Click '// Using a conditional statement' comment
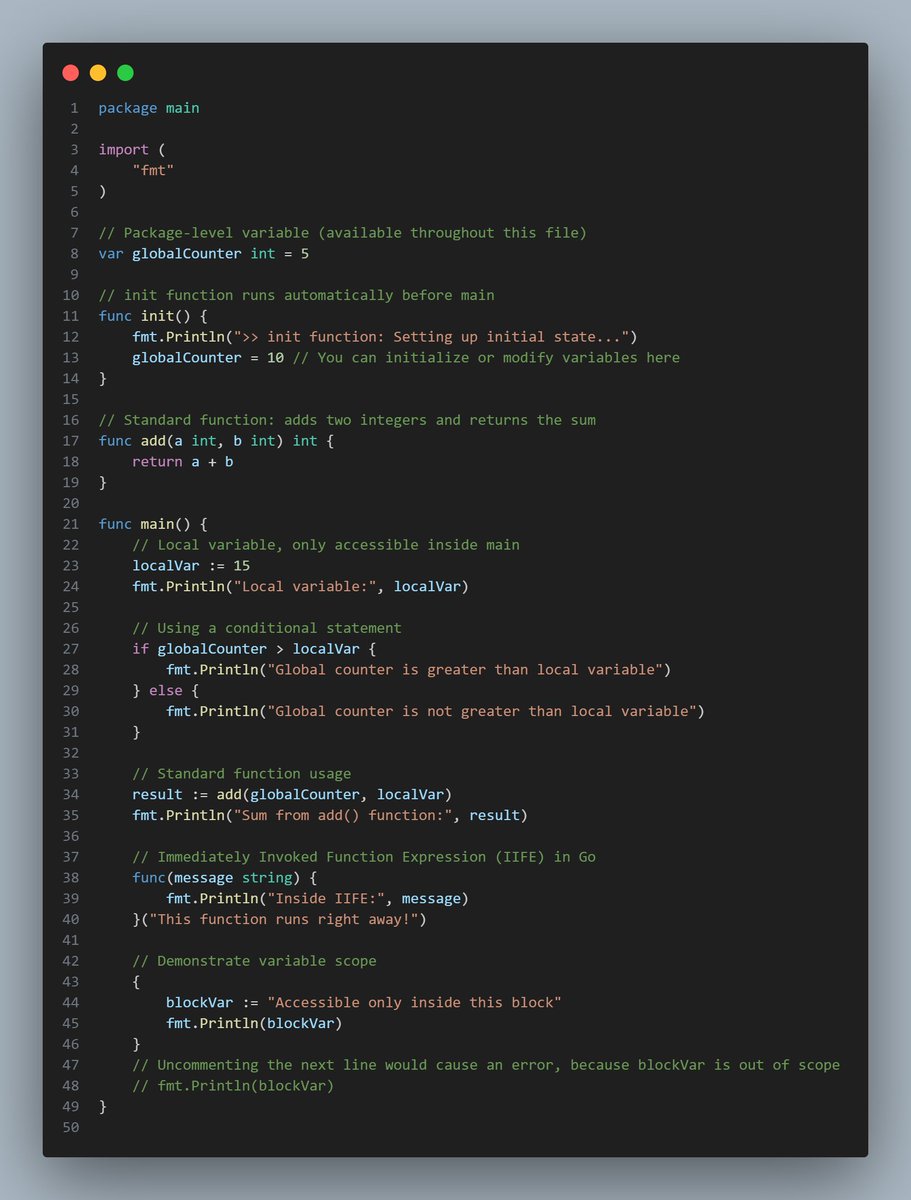 click(x=267, y=628)
